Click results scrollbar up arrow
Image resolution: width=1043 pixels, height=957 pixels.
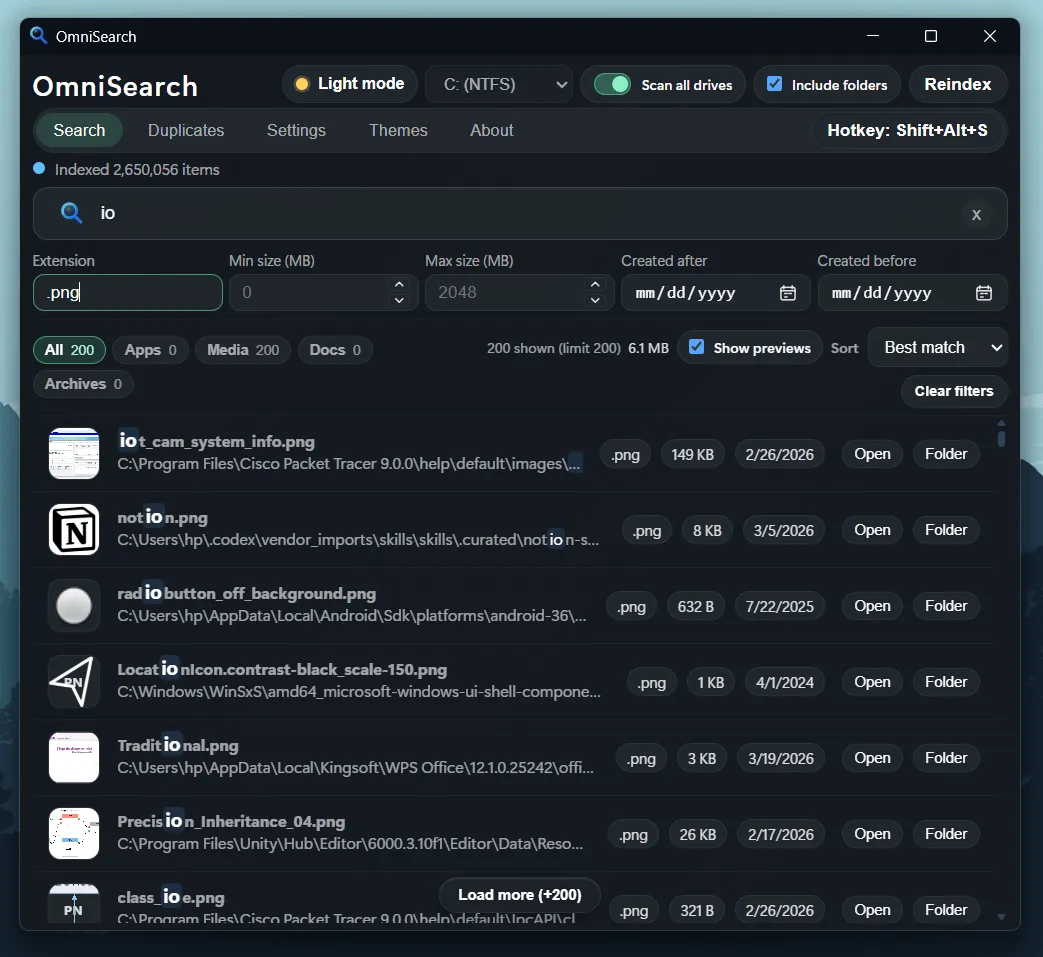(1001, 424)
